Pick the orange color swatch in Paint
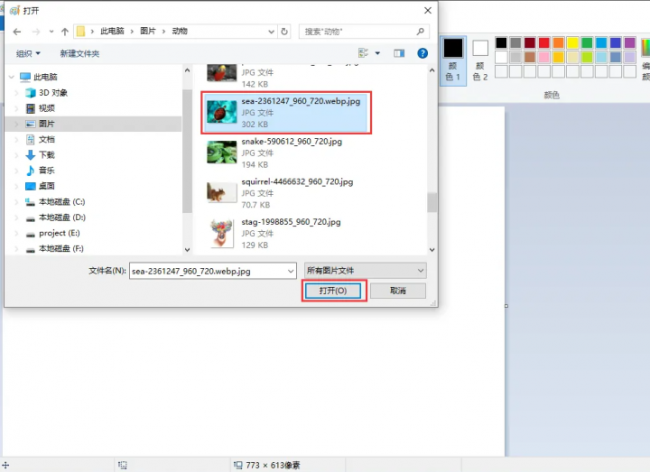This screenshot has width=650, height=472. [558, 43]
